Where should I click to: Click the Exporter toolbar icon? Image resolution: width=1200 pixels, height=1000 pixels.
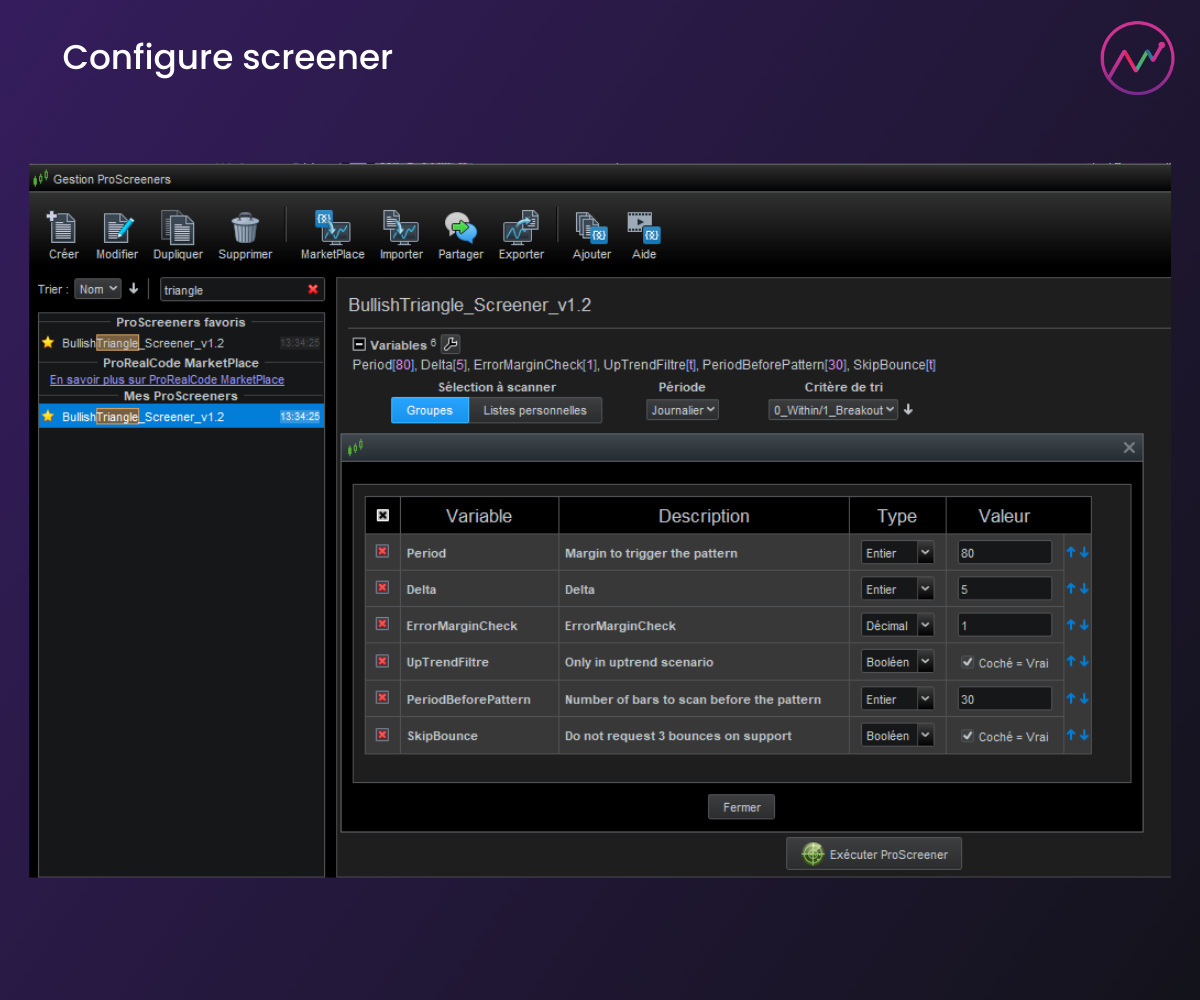coord(521,229)
